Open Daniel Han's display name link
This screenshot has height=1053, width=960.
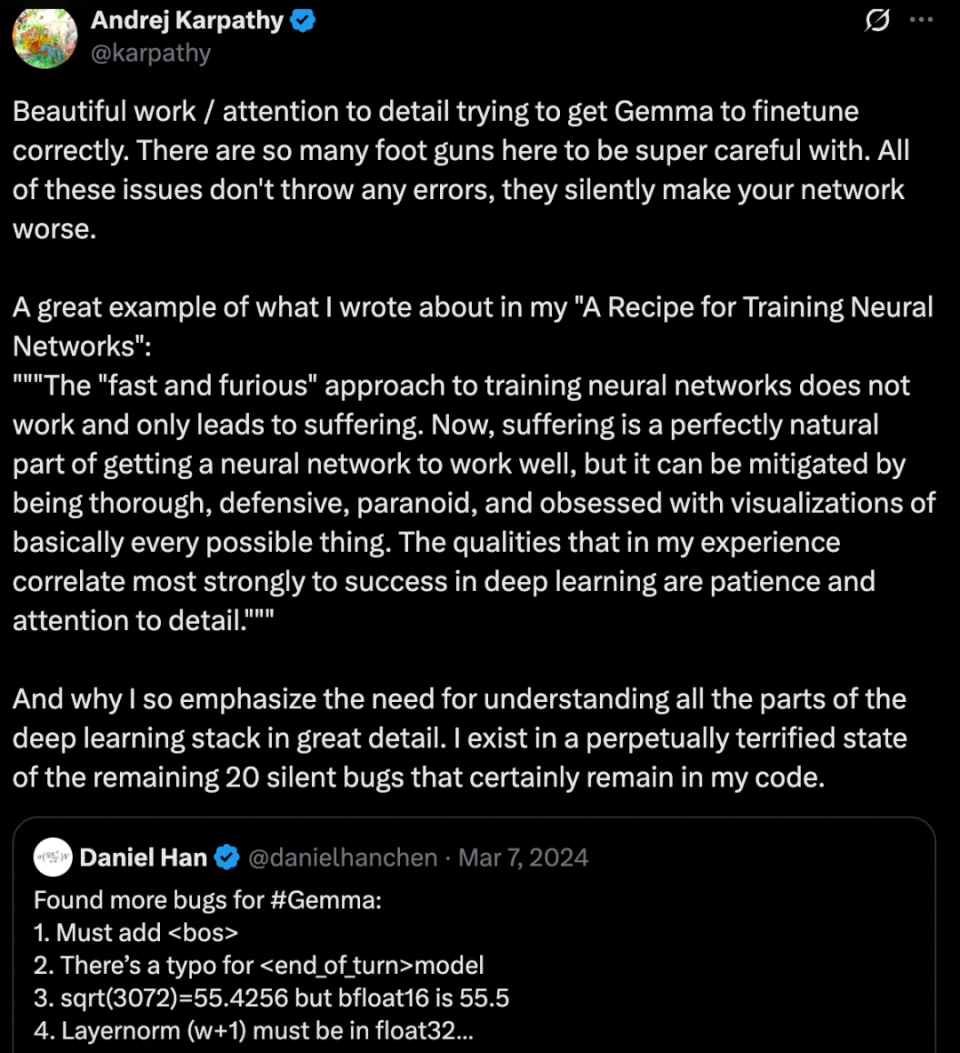[x=143, y=857]
